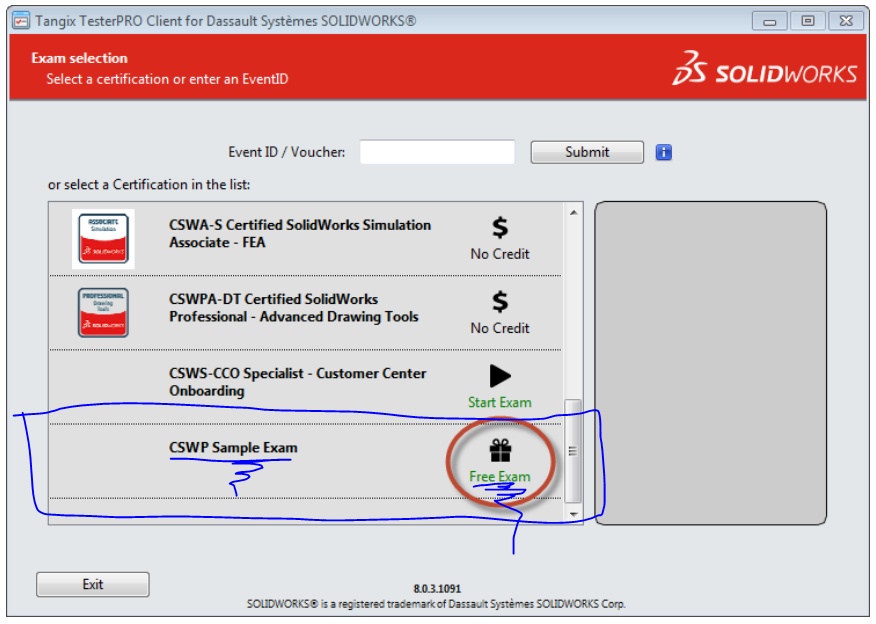This screenshot has width=876, height=624.
Task: Maximize the TesterPRO window
Action: 808,21
